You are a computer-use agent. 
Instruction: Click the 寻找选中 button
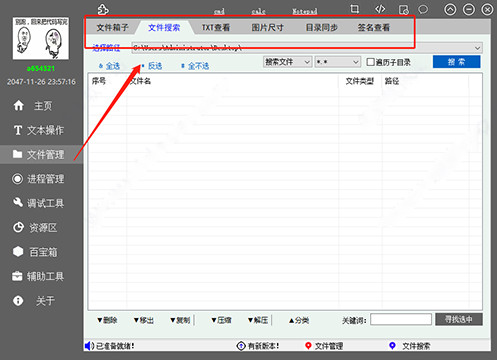click(459, 319)
